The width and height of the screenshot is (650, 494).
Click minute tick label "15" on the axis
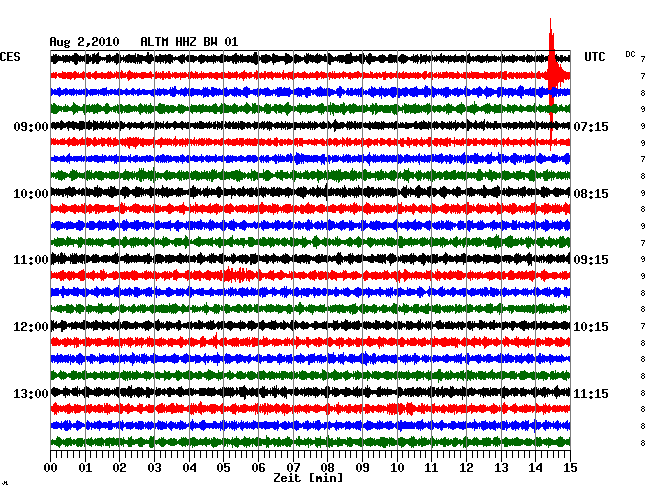tap(570, 467)
